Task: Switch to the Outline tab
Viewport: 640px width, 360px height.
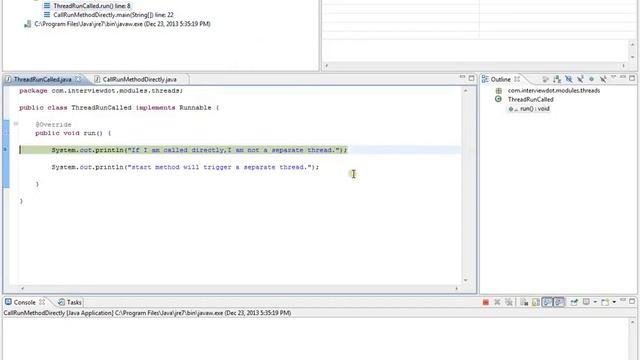Action: point(501,79)
